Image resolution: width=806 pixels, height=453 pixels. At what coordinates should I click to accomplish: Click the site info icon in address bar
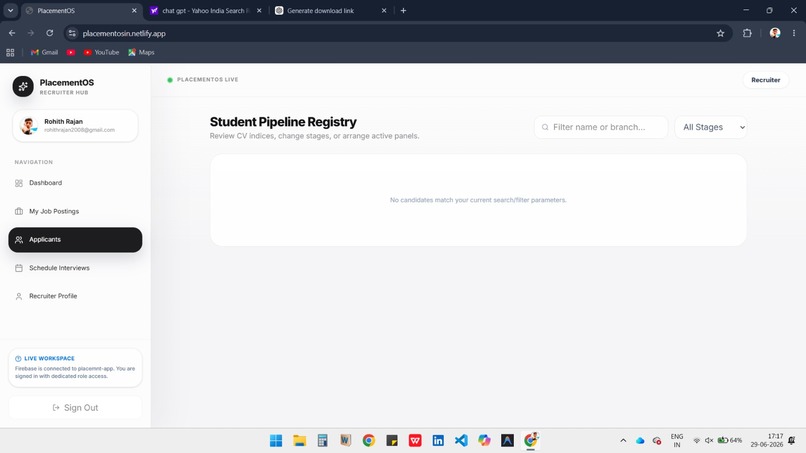(x=72, y=33)
